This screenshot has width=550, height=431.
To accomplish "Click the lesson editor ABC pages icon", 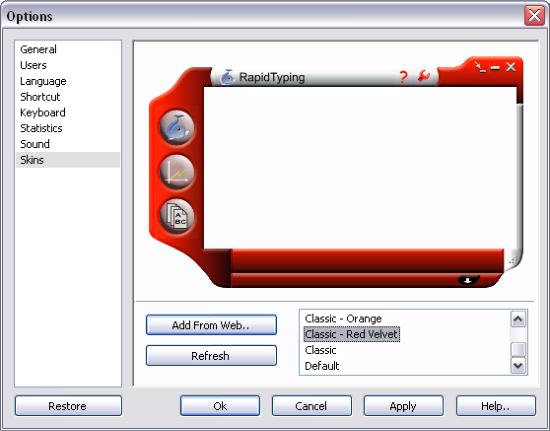I will (x=177, y=216).
